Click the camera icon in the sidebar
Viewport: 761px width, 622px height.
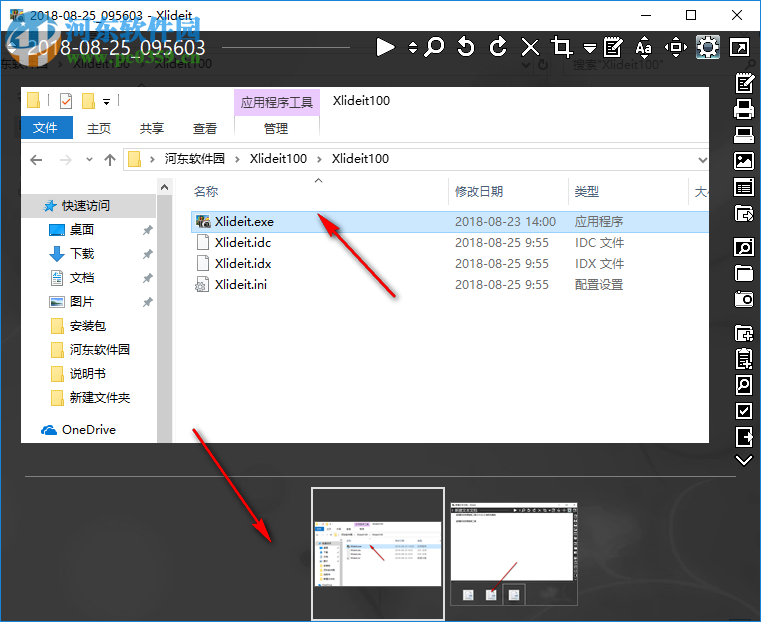[744, 299]
